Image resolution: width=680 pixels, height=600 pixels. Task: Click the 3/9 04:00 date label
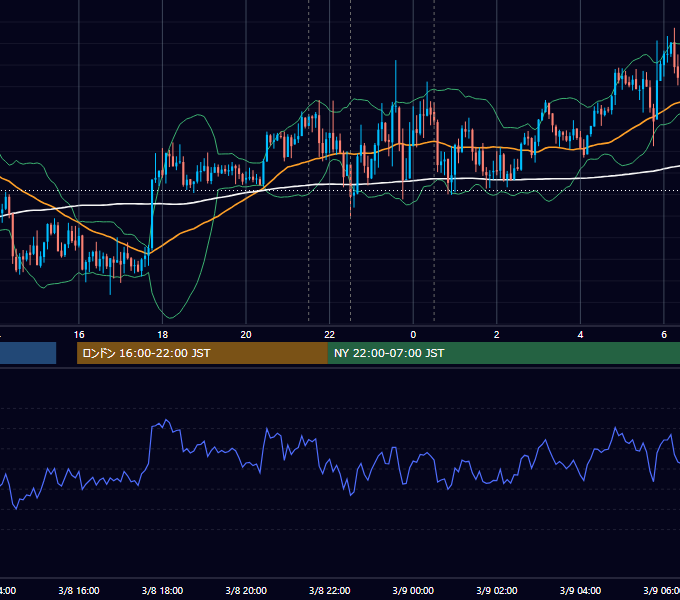pyautogui.click(x=580, y=590)
